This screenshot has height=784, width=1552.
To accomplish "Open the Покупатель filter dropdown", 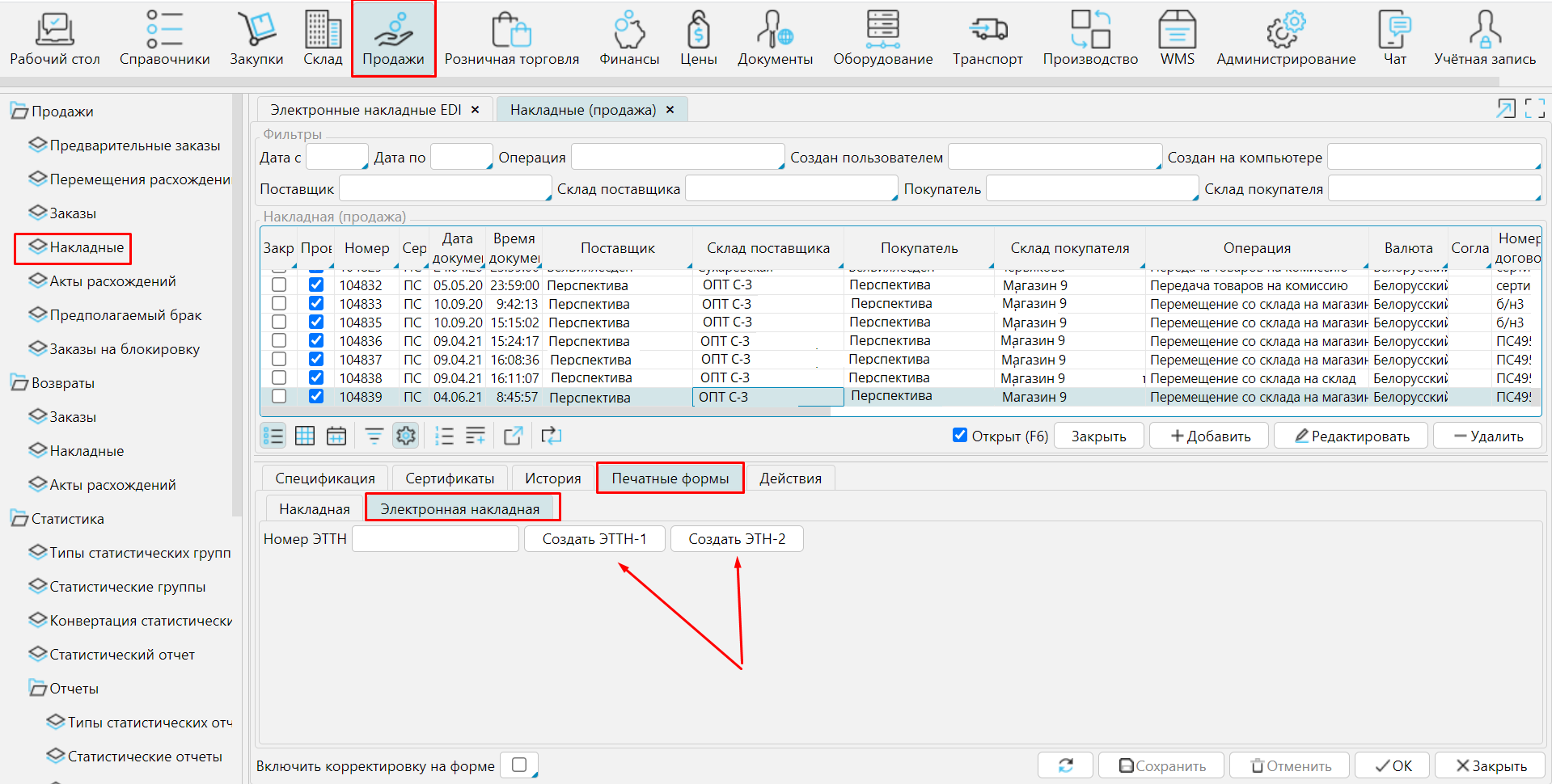I will 1092,189.
